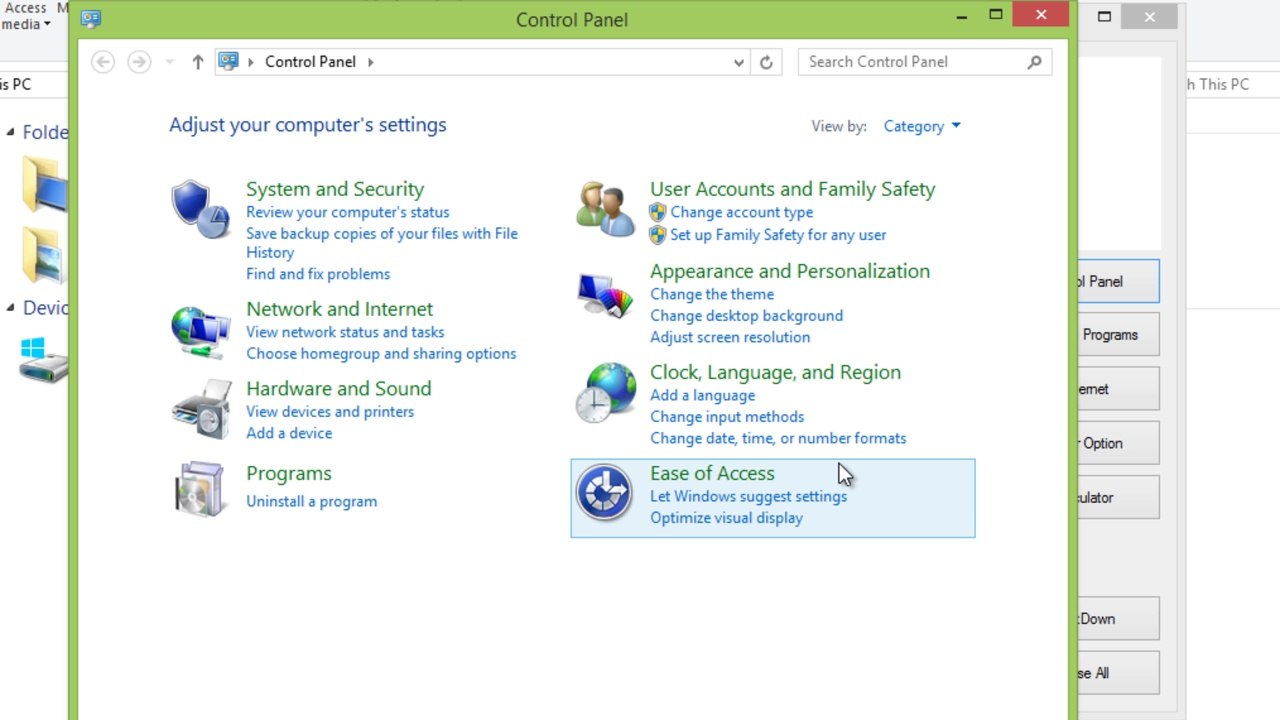
Task: Refresh the Control Panel address bar
Action: 766,62
